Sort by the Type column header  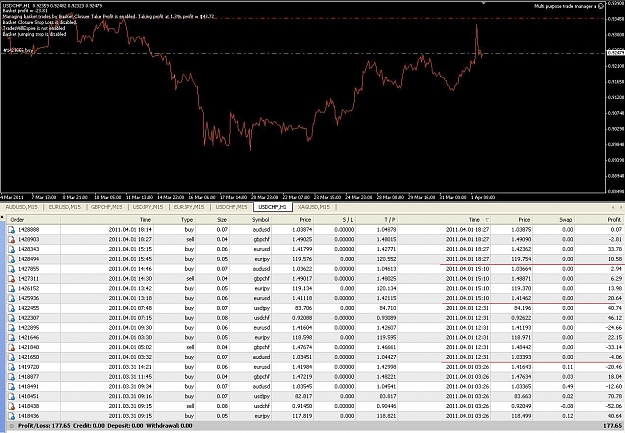point(175,220)
